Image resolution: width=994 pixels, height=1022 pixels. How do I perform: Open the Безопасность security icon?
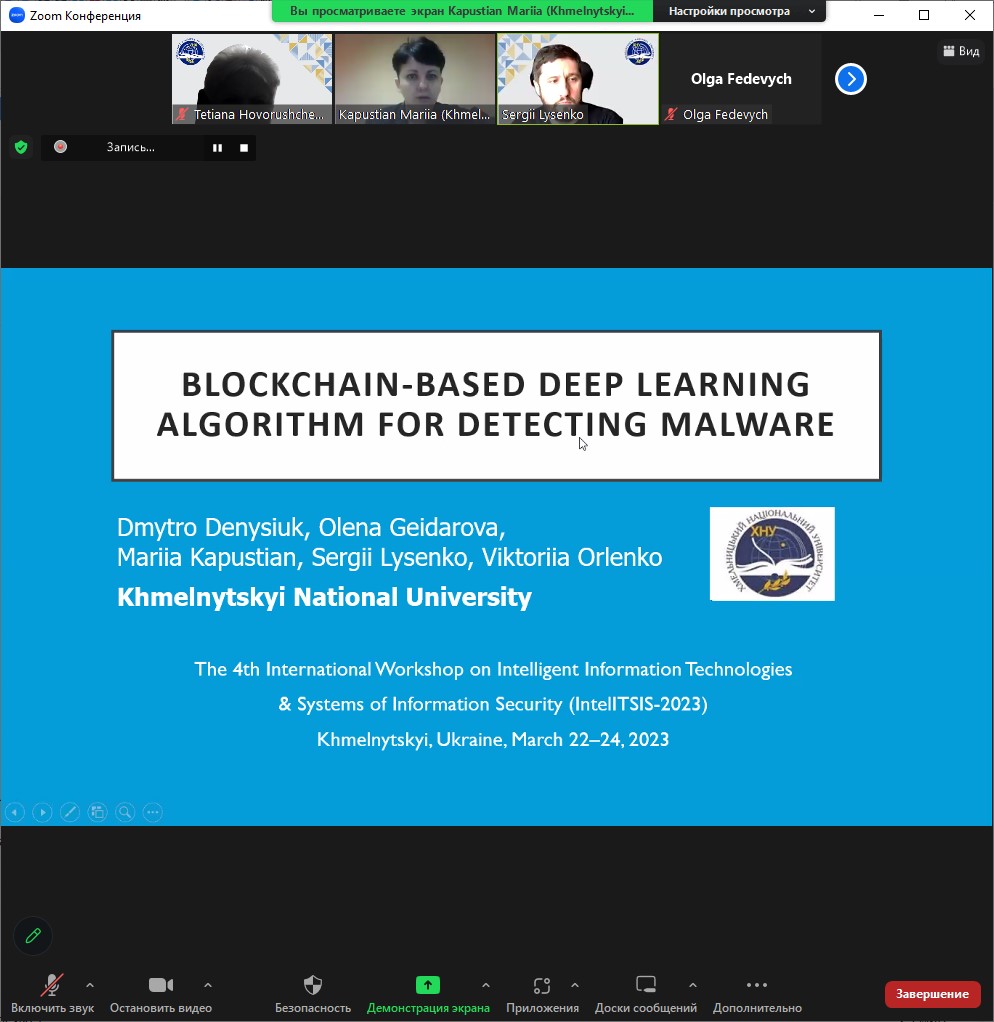313,986
